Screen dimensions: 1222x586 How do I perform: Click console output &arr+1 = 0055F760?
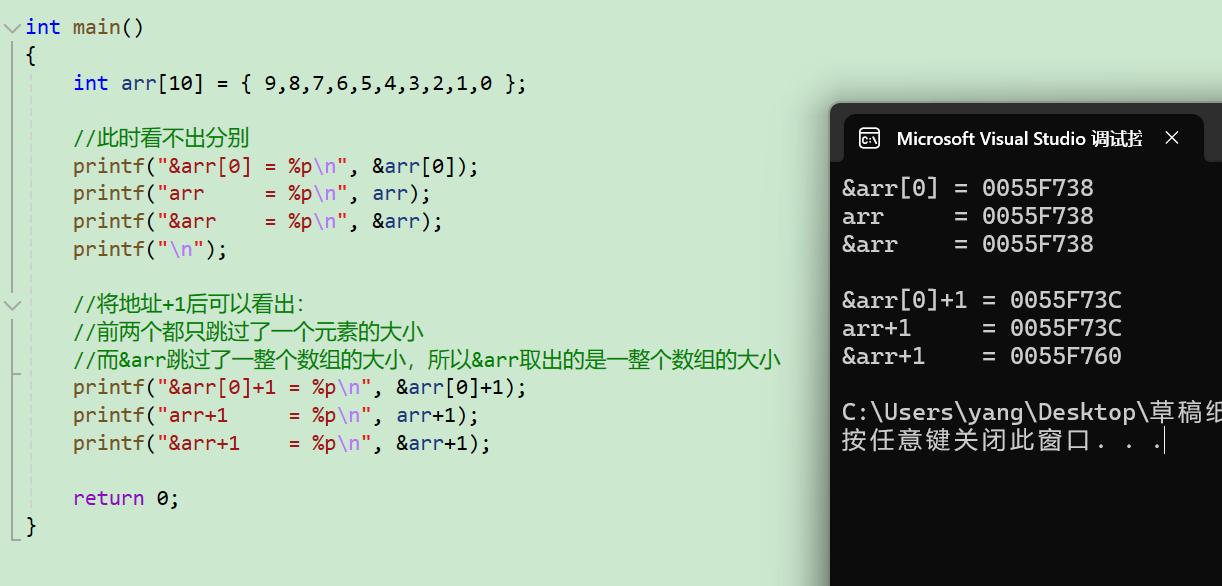[x=982, y=356]
